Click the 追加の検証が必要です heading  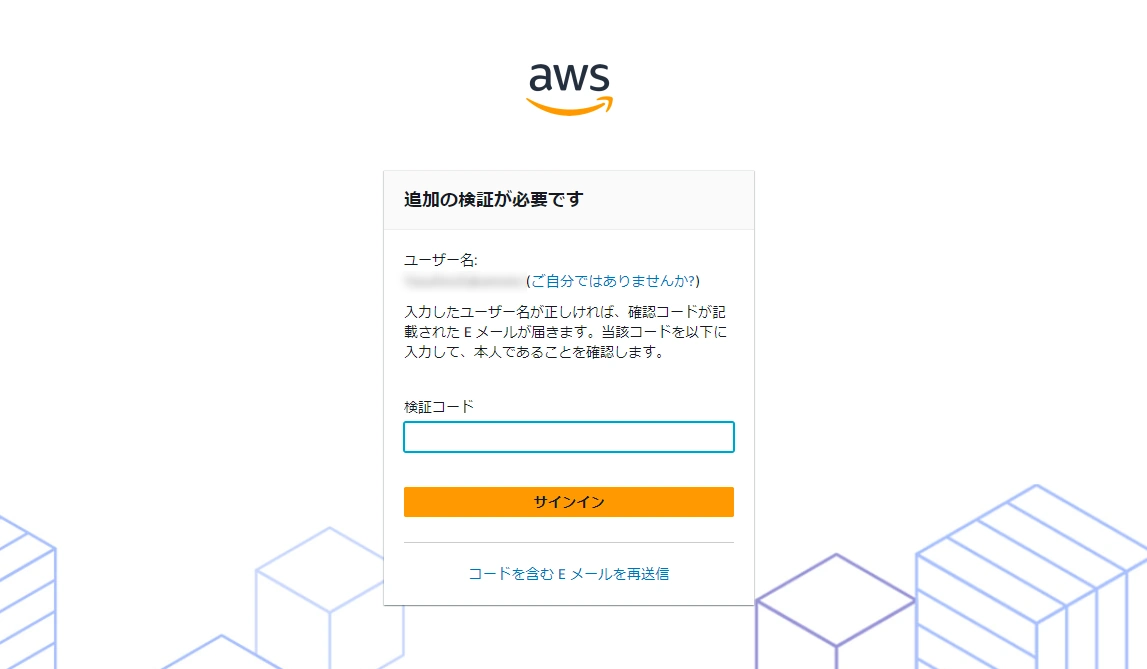[x=494, y=200]
